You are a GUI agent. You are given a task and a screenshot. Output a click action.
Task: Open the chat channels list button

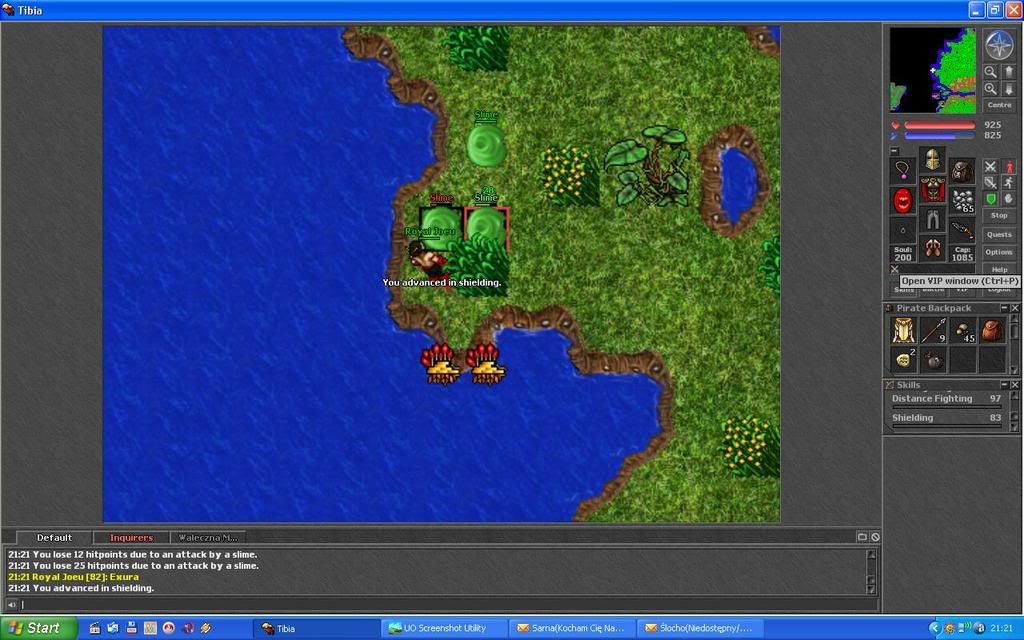862,537
